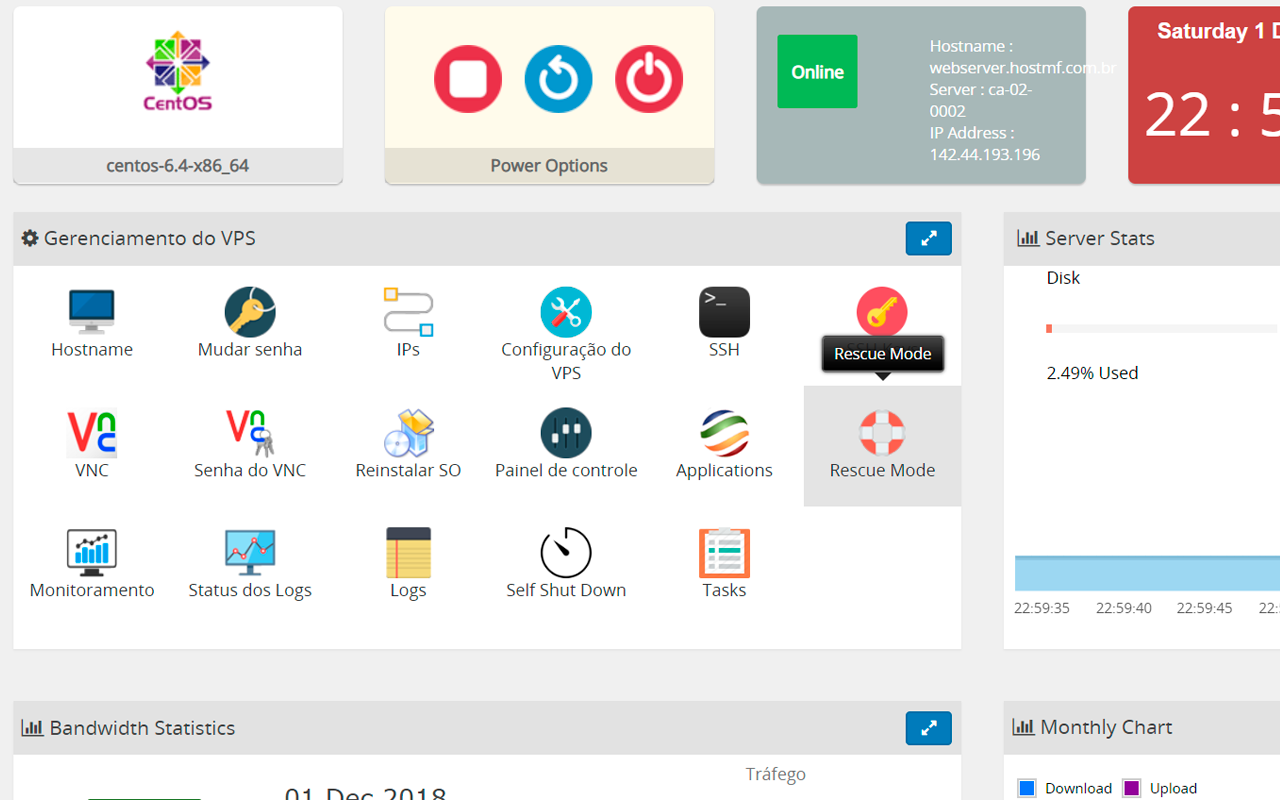Open the IPs management icon
Image resolution: width=1280 pixels, height=800 pixels.
[408, 312]
